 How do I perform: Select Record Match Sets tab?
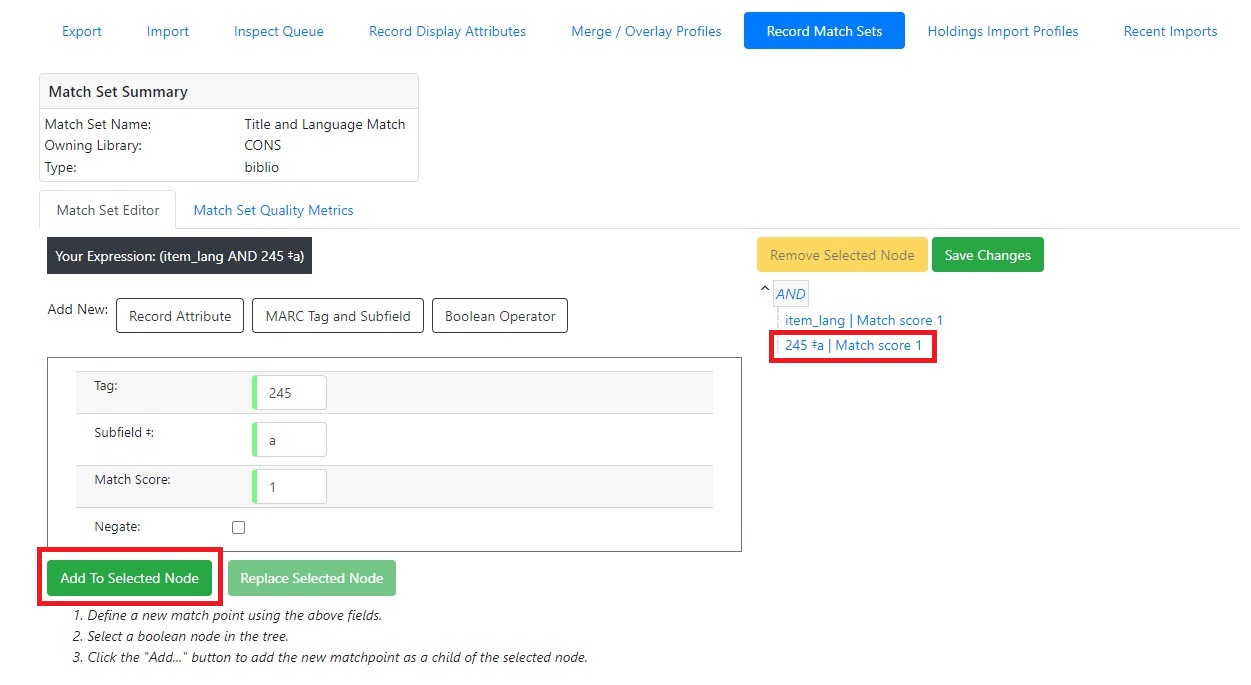tap(824, 31)
